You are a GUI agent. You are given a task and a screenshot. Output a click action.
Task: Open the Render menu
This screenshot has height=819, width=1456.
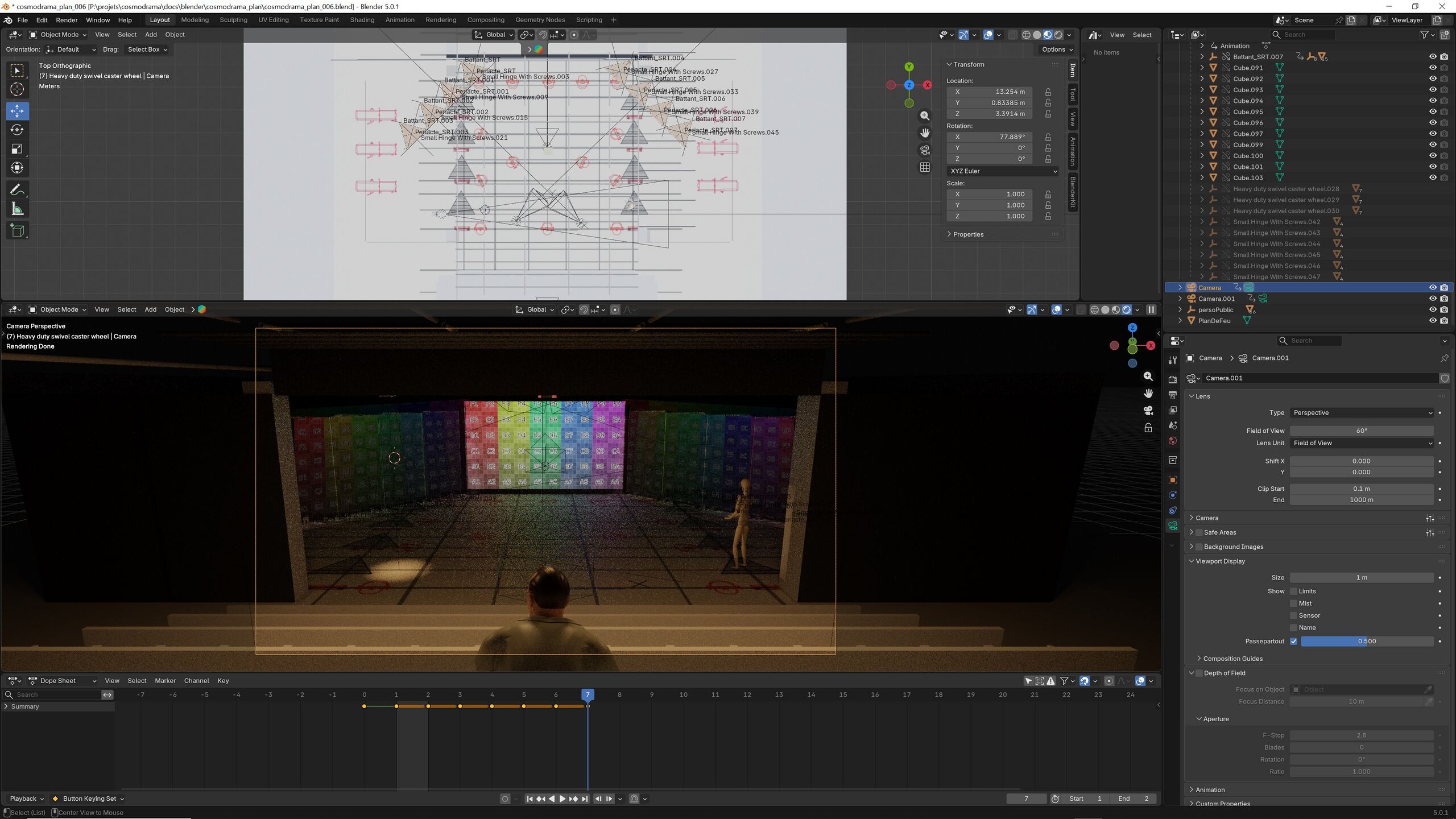(x=67, y=20)
